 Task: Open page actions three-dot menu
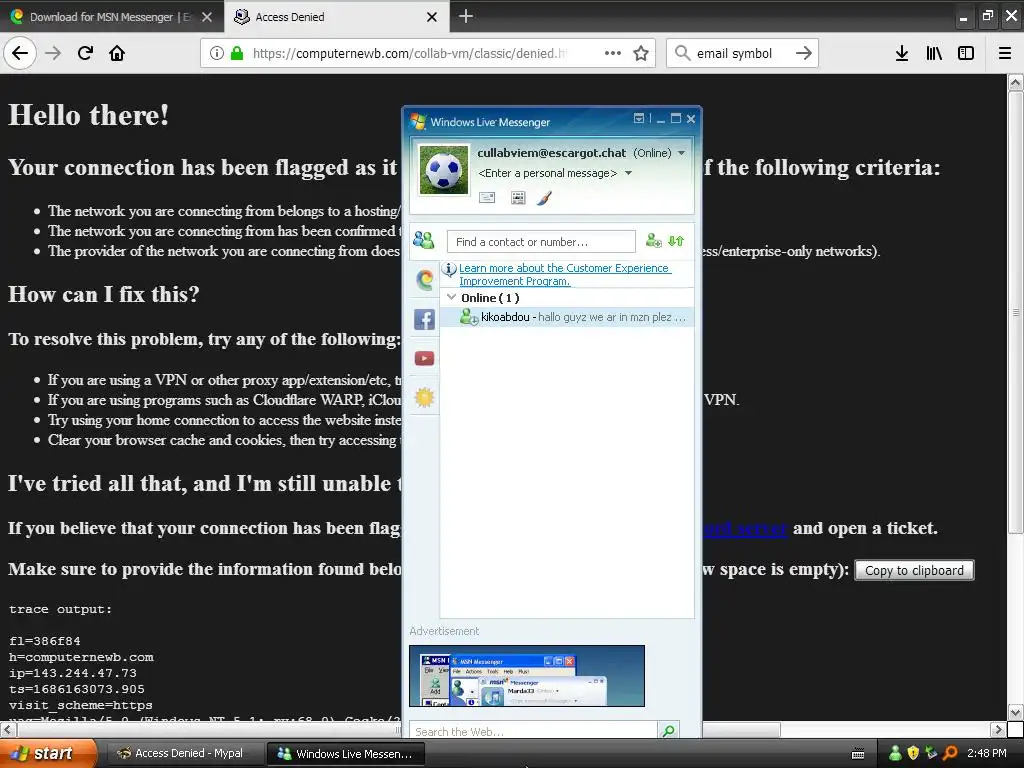(x=613, y=53)
